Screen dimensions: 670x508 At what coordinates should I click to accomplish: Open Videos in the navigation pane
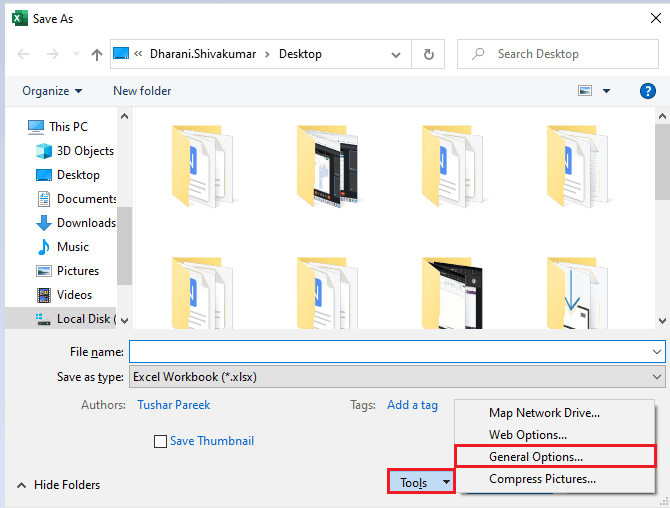coord(64,295)
